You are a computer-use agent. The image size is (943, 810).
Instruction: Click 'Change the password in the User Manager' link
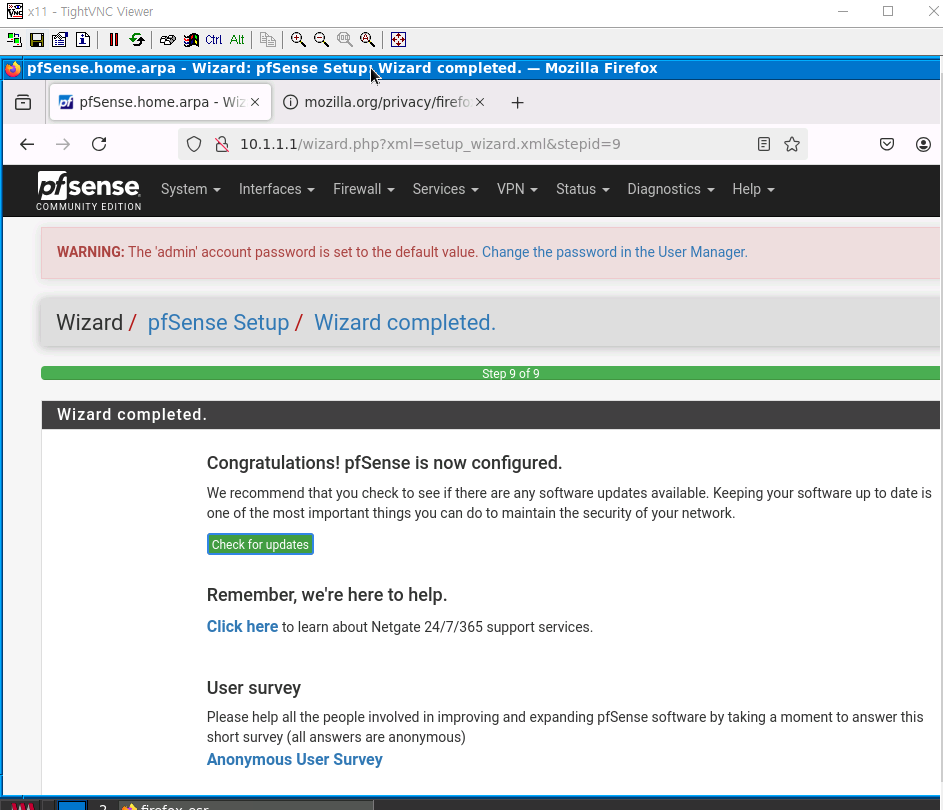tap(615, 252)
